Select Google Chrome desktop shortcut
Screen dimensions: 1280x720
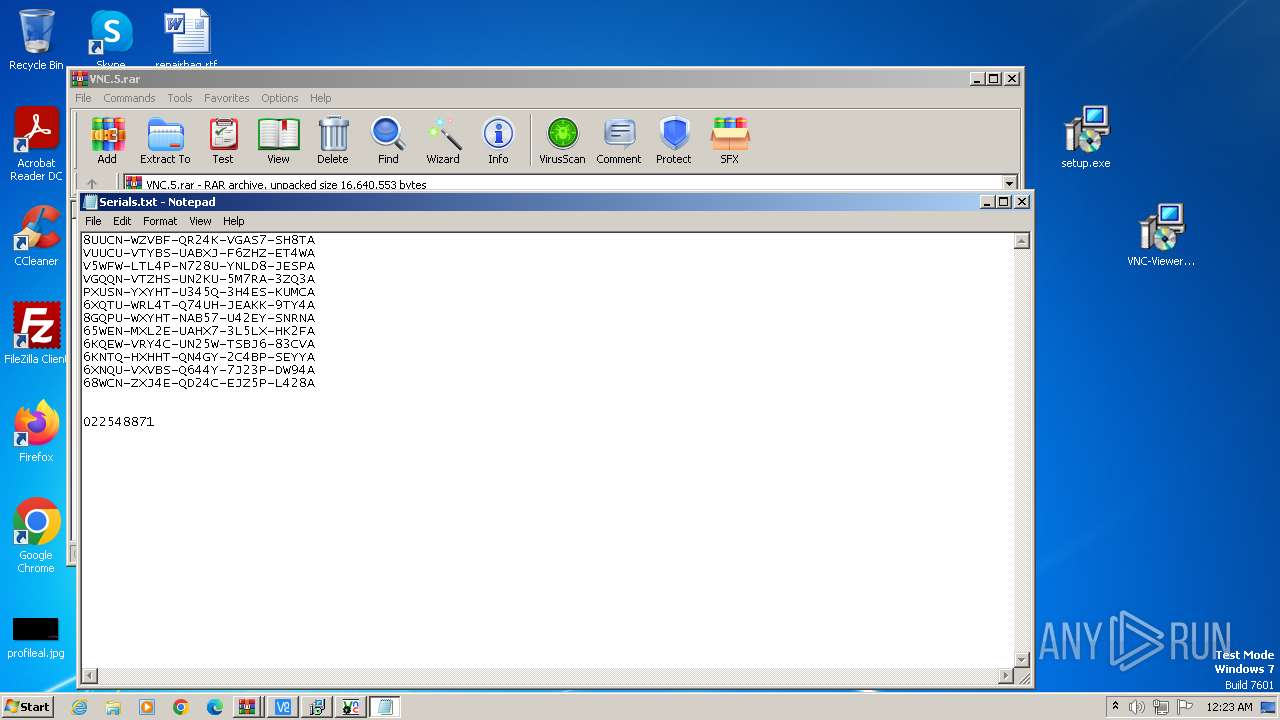[36, 536]
